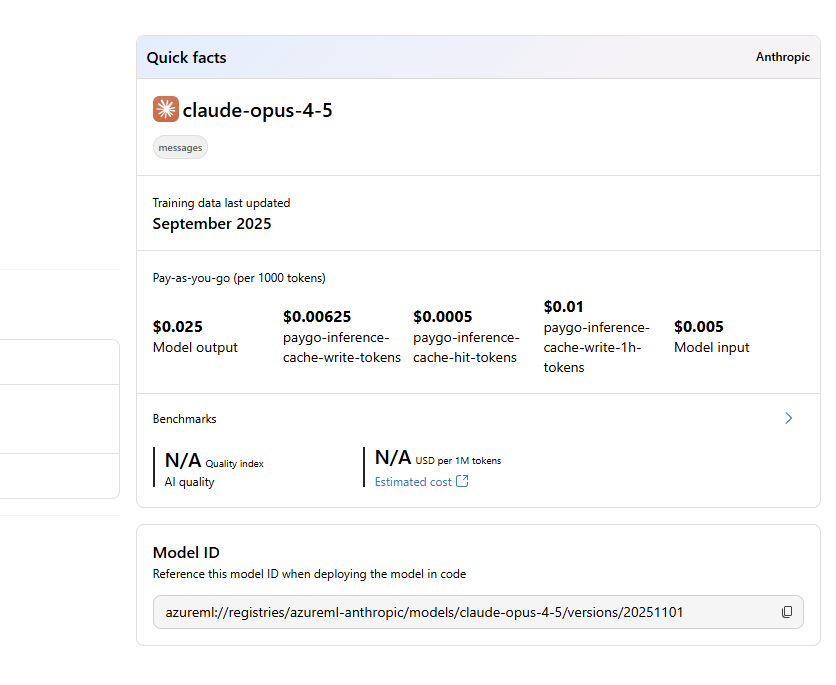This screenshot has width=836, height=685.
Task: Select the $0.025 Model output price
Action: [x=178, y=327]
